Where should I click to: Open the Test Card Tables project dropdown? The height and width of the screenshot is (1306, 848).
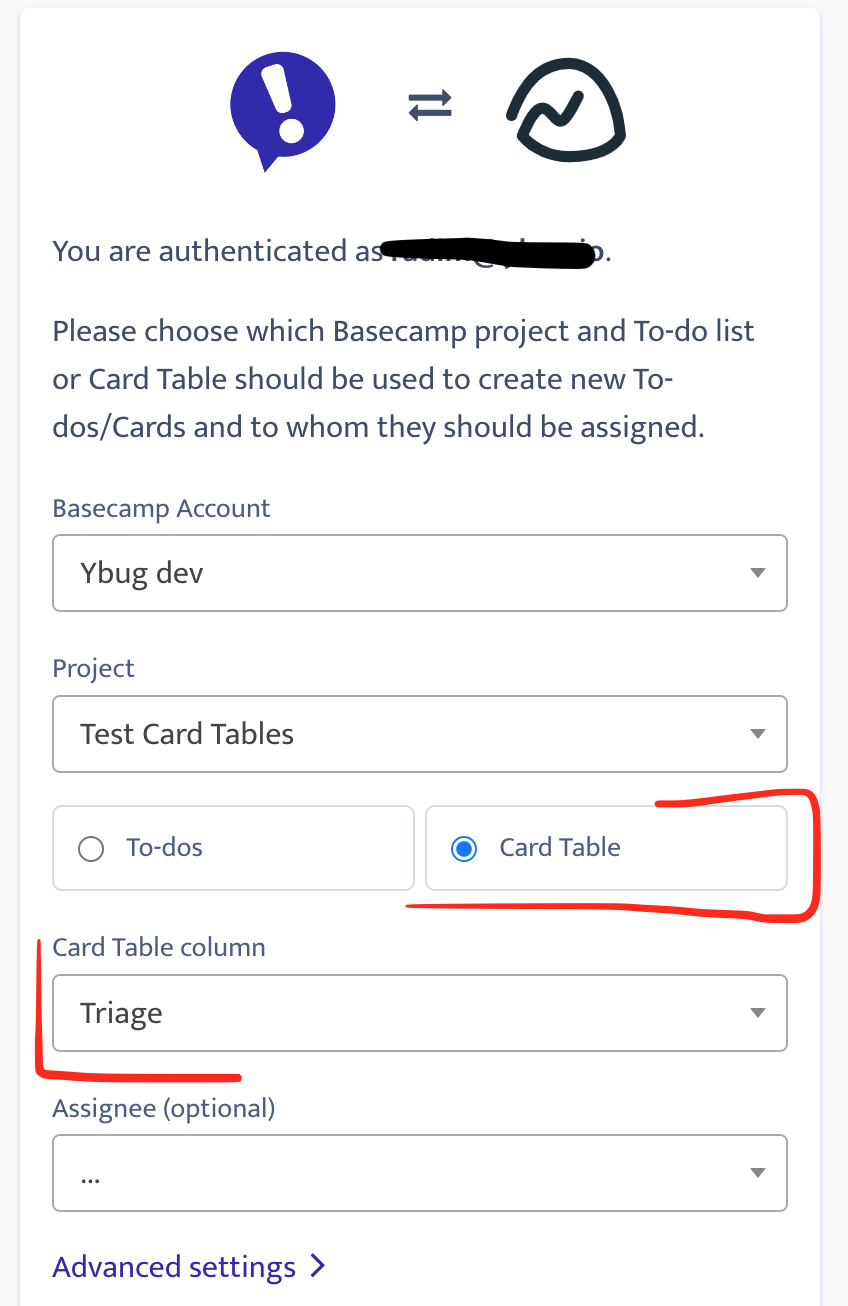420,734
